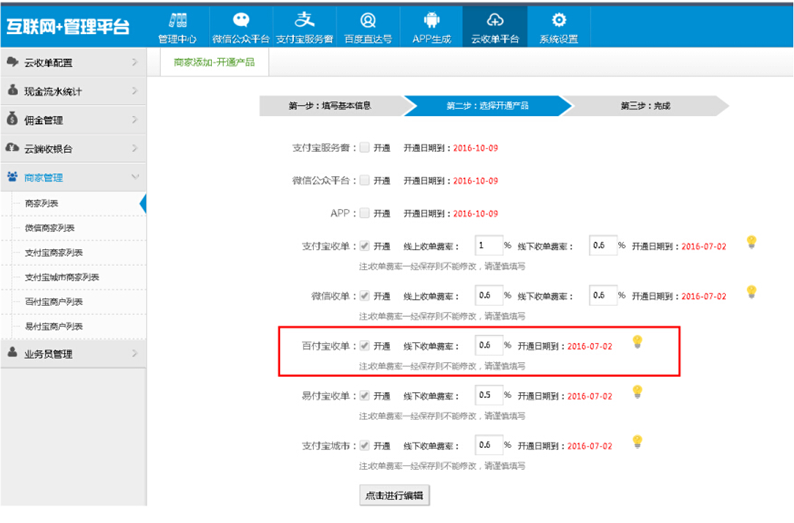Viewport: 794px width, 523px height.
Task: Click the lightbulb hint in 百付宝收单 row
Action: point(638,342)
